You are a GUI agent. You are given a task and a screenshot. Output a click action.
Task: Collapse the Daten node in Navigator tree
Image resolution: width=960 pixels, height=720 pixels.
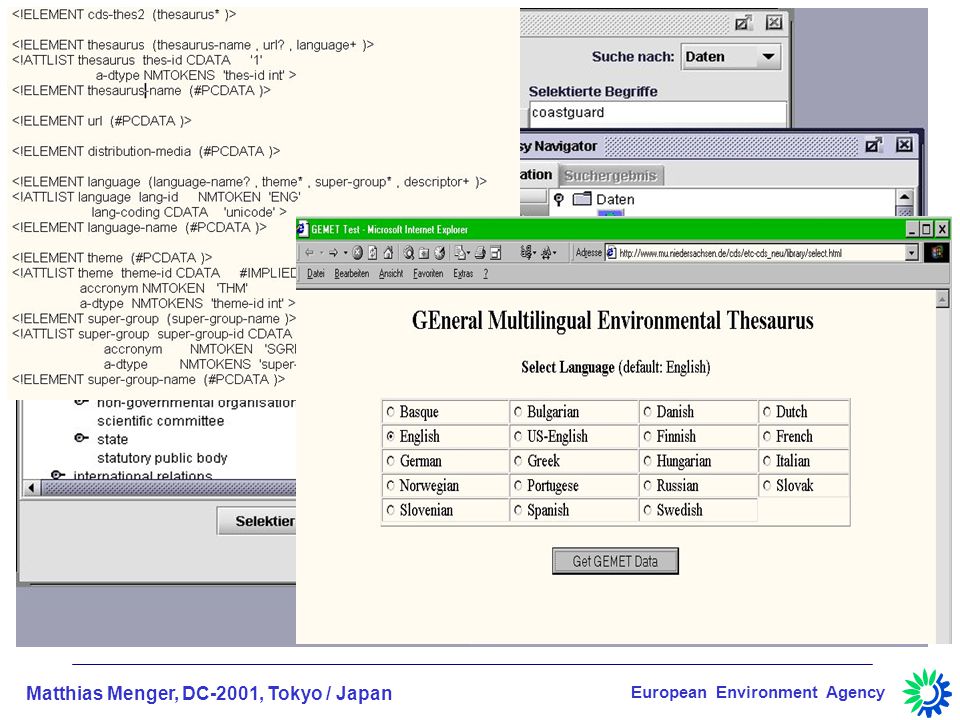pos(558,199)
